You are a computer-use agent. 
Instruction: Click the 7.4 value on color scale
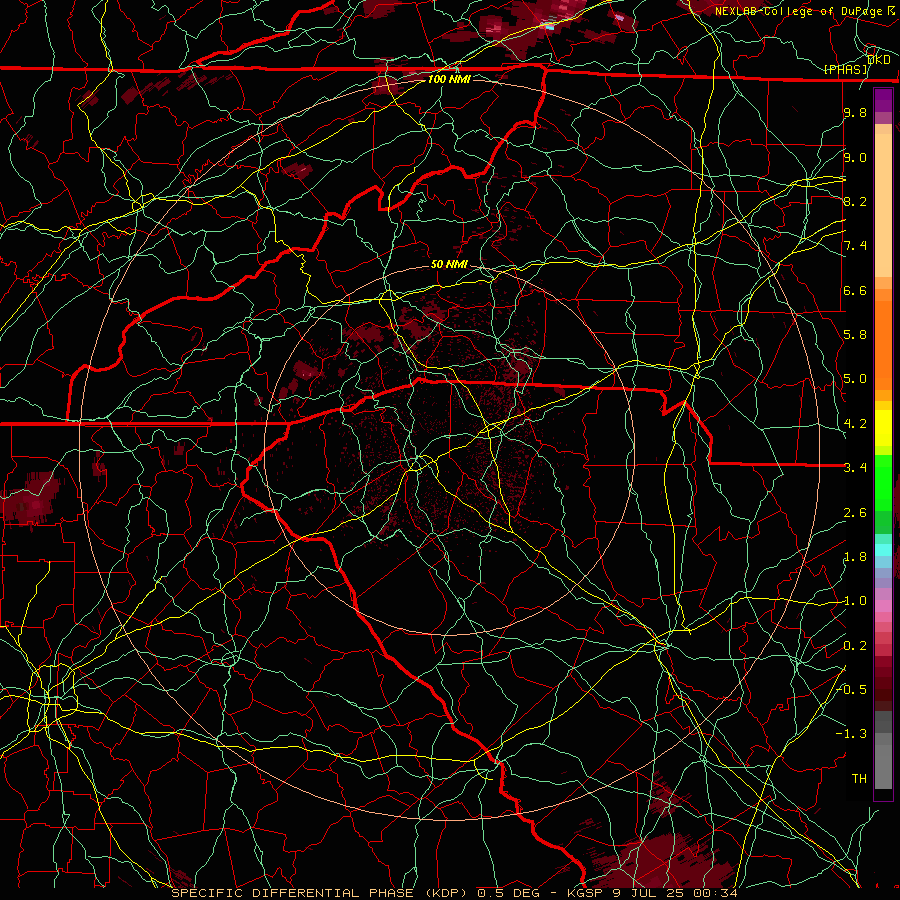(855, 246)
